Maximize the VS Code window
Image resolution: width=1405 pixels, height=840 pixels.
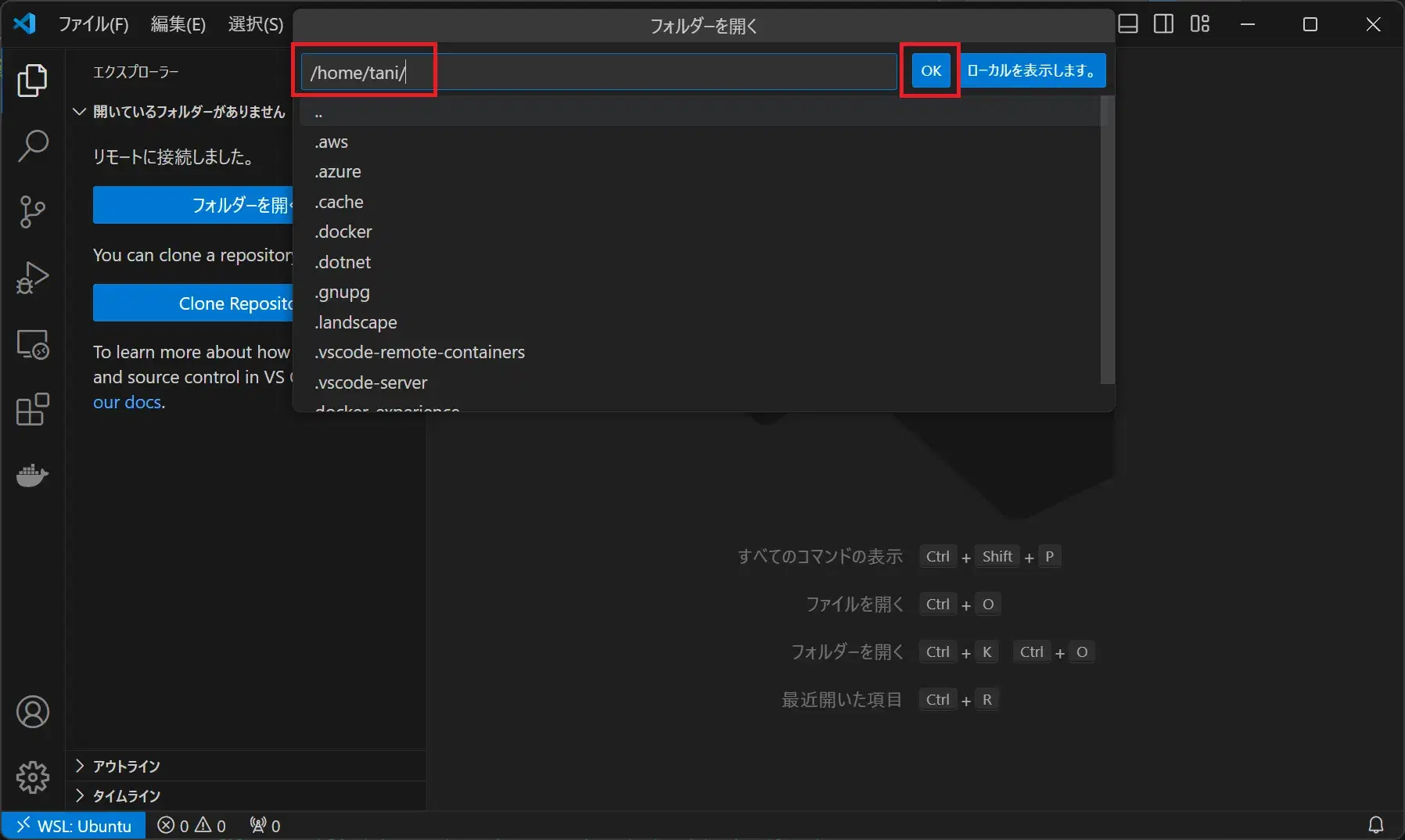point(1310,24)
